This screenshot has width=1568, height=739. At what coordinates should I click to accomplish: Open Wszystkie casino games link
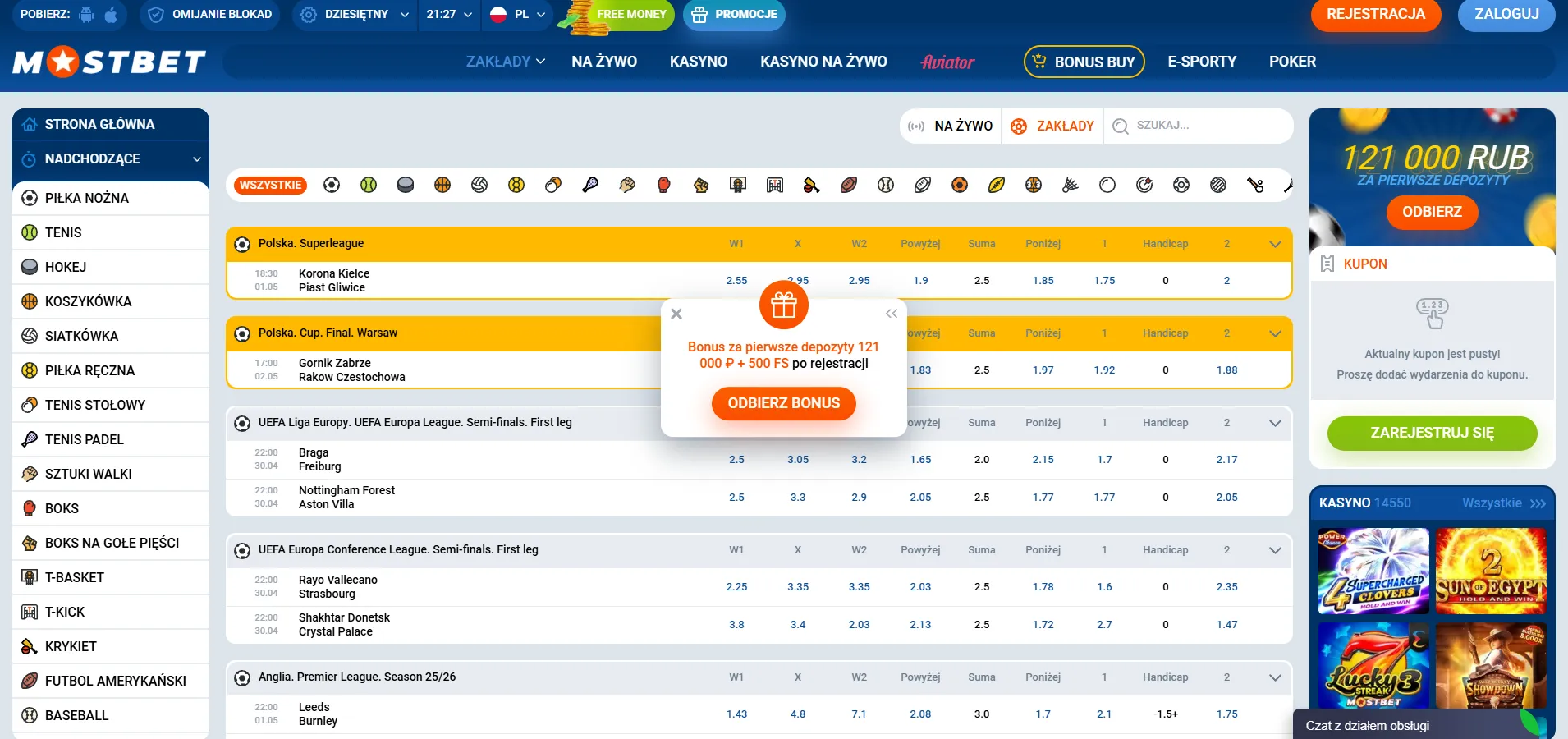(x=1504, y=503)
